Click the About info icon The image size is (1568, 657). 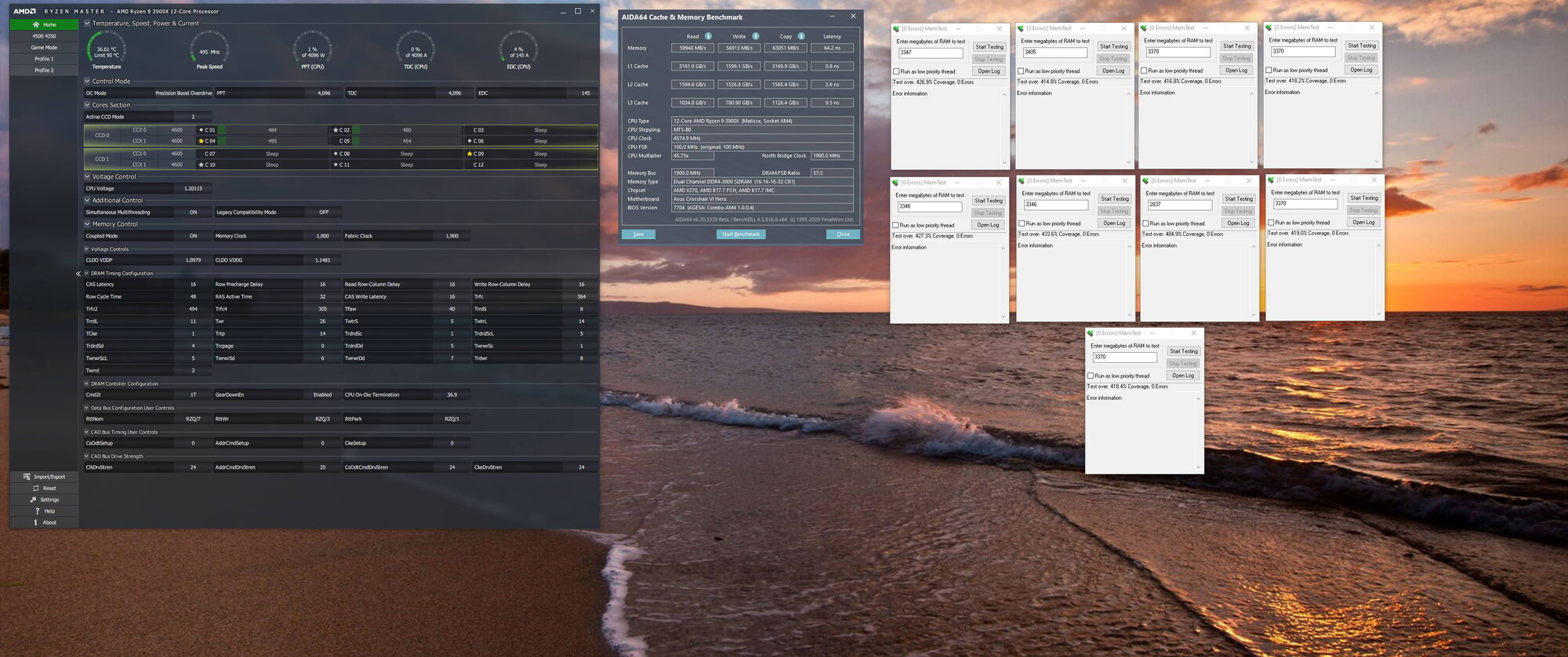pyautogui.click(x=36, y=522)
